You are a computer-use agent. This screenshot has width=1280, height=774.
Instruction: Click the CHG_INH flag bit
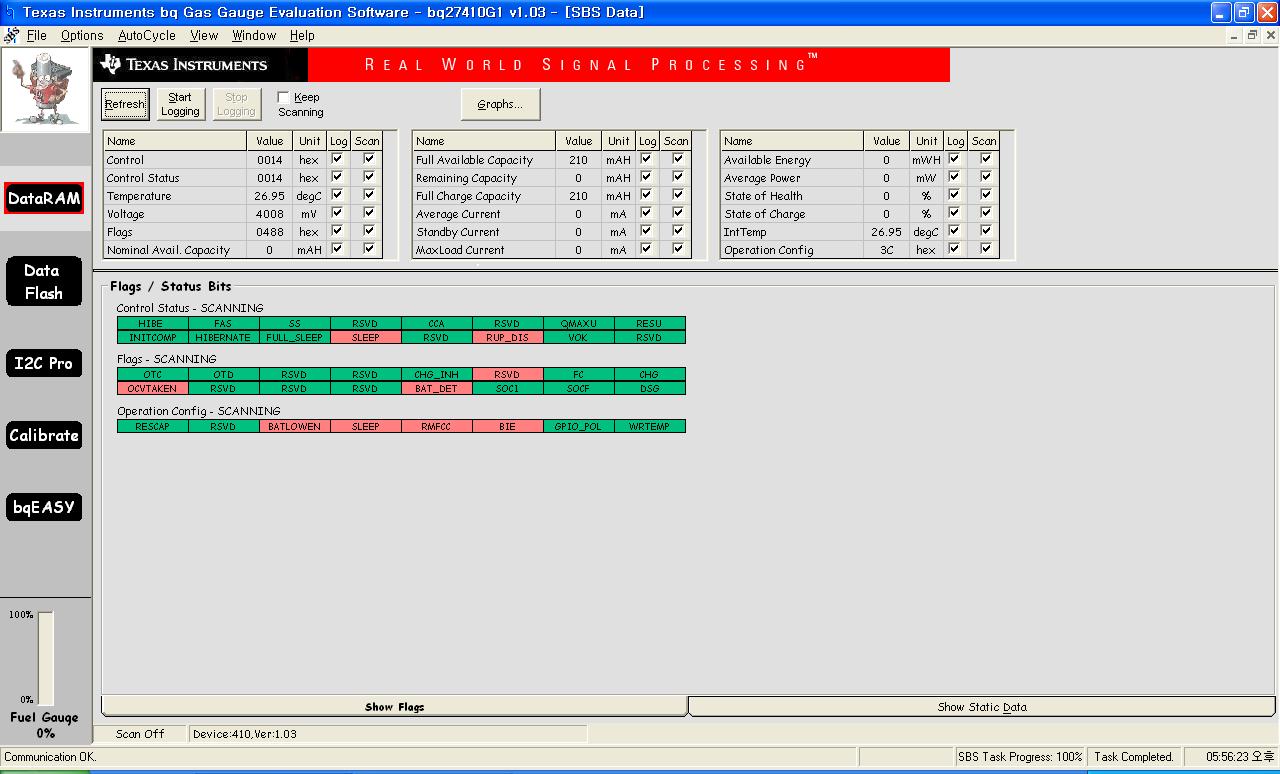click(437, 374)
